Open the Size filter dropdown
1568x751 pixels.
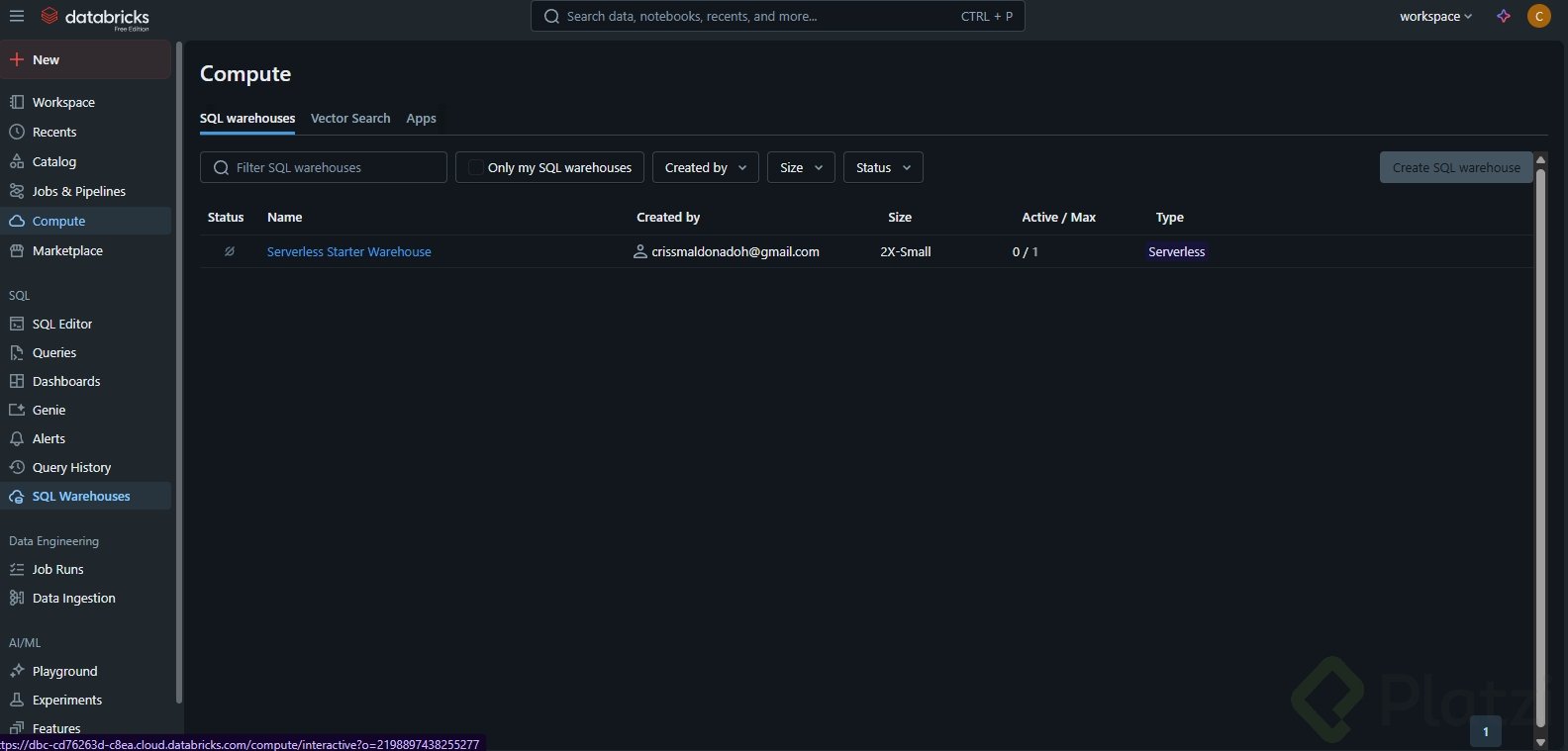pyautogui.click(x=801, y=168)
